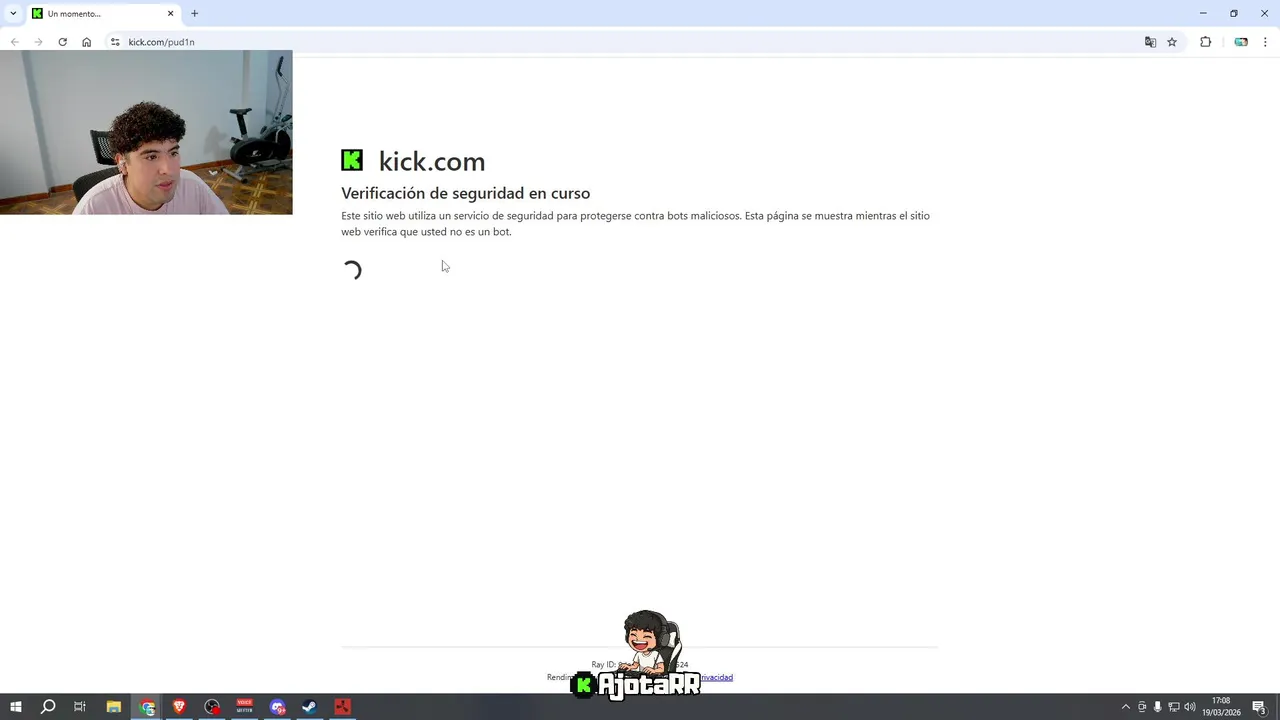Click 'Verificación de seguridad en curso' heading
Screen dimensions: 1280x720
465,193
